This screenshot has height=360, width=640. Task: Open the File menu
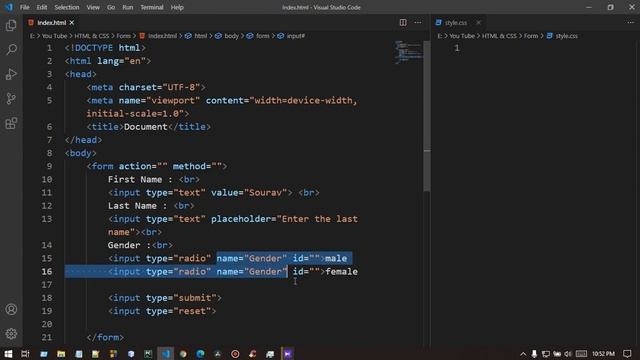pos(24,7)
